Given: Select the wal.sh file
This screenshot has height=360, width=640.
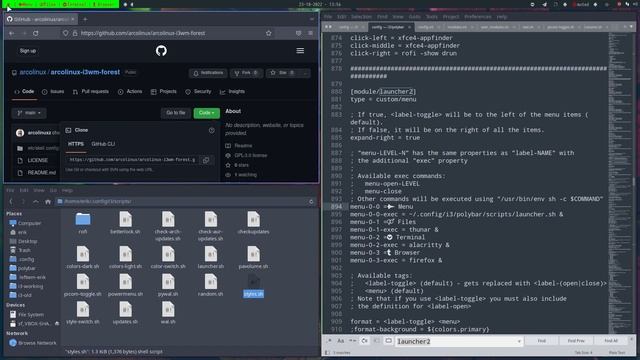Looking at the screenshot, I should click(x=168, y=313).
